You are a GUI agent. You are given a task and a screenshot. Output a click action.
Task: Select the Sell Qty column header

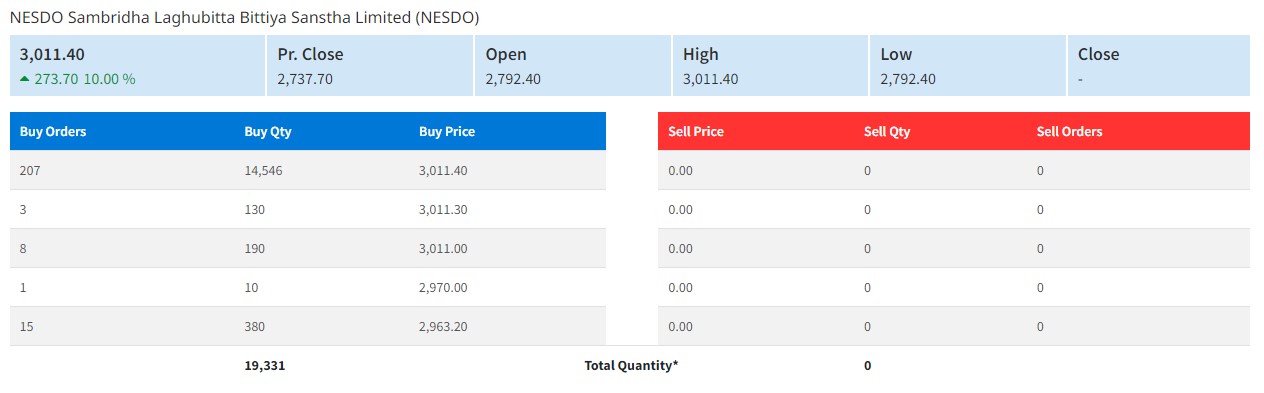pos(887,132)
